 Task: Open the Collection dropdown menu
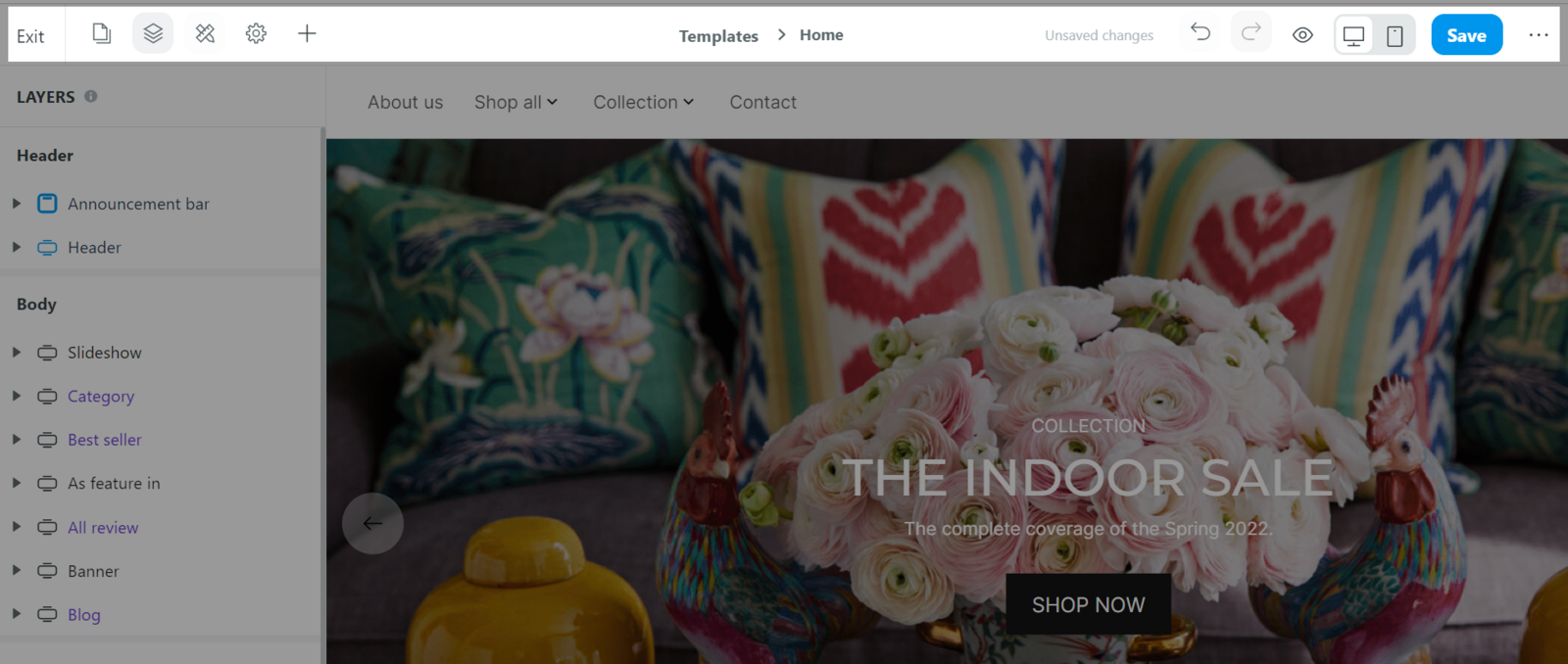click(x=644, y=102)
